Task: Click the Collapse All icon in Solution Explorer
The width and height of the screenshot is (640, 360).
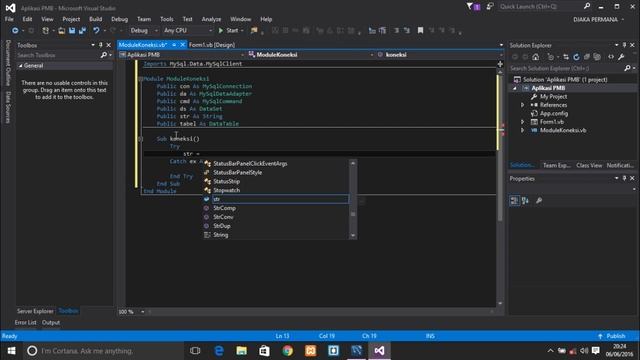Action: pos(587,57)
